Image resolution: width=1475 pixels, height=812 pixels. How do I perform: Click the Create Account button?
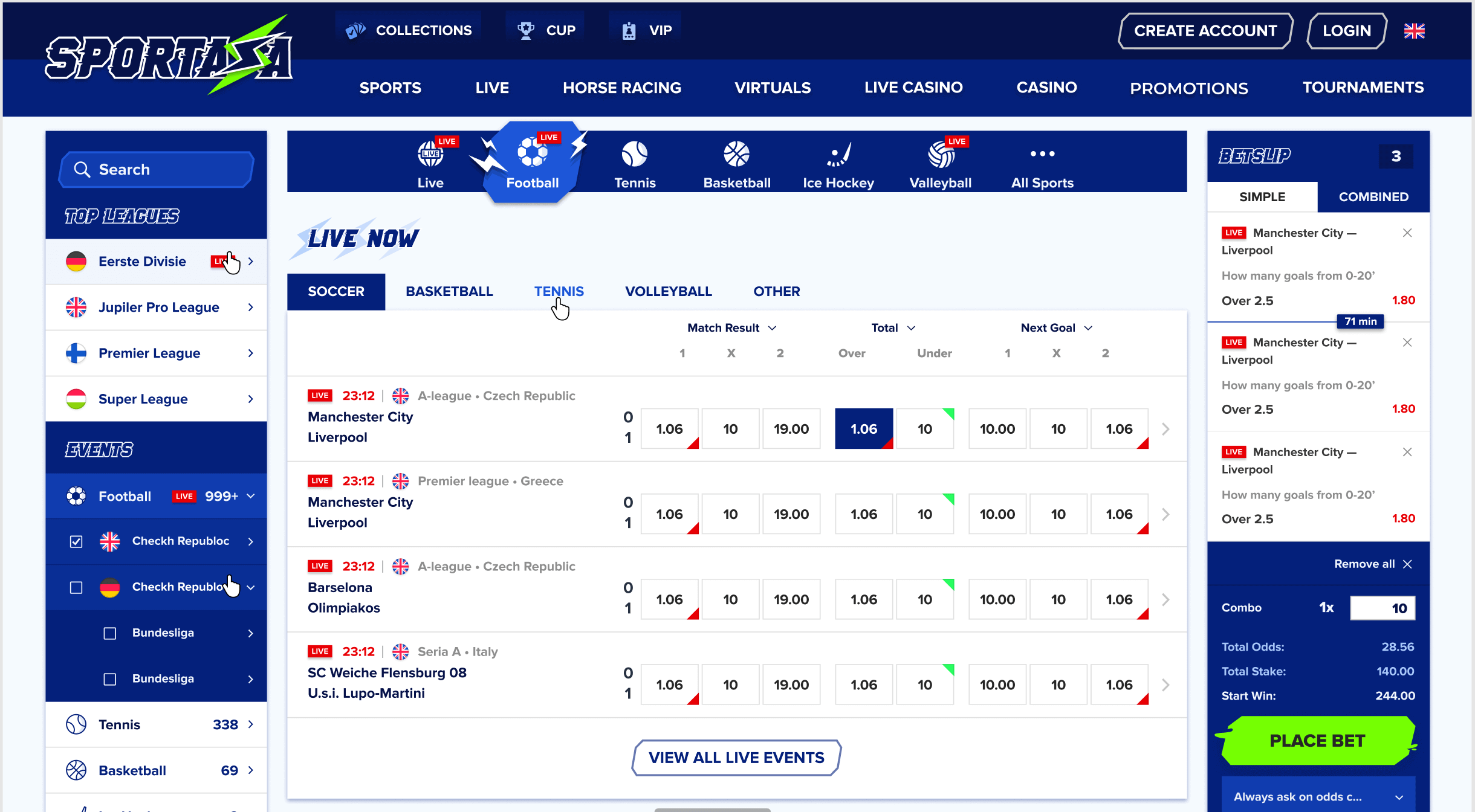[x=1205, y=31]
